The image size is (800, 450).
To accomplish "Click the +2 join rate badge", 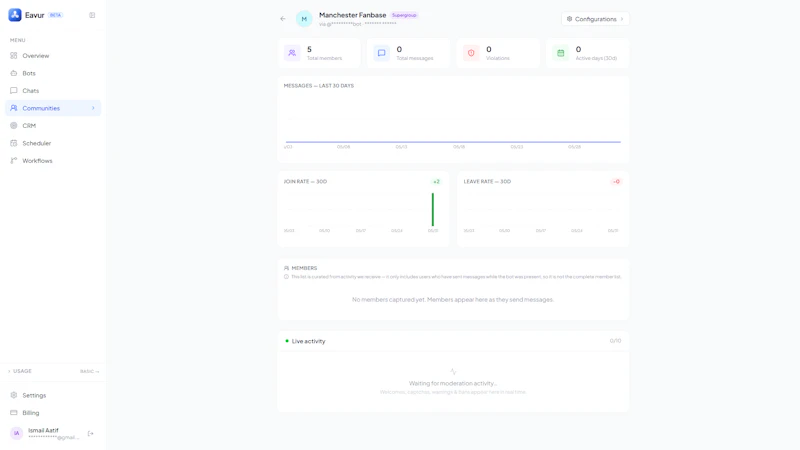I will pyautogui.click(x=436, y=182).
